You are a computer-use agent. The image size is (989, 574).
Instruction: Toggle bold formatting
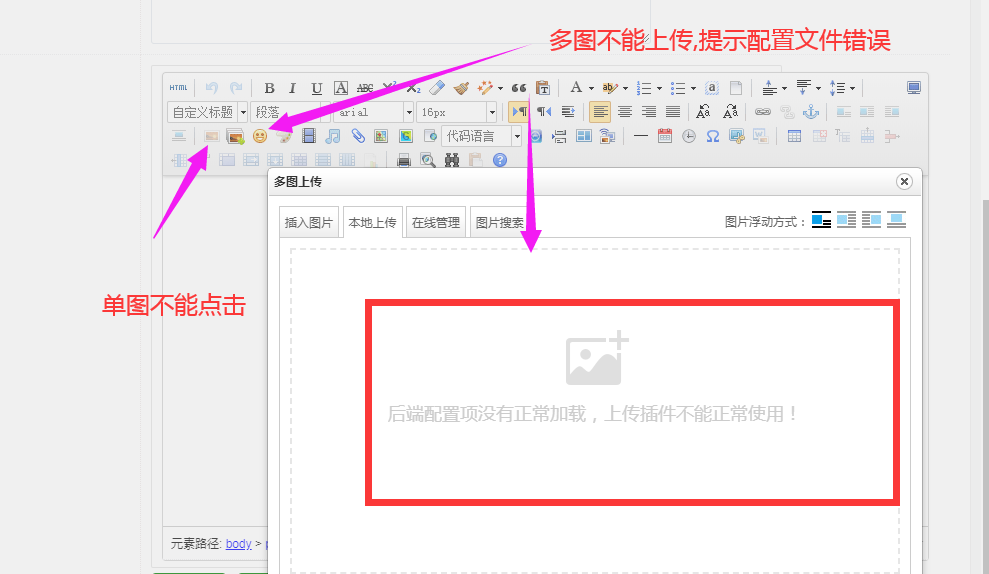[269, 88]
